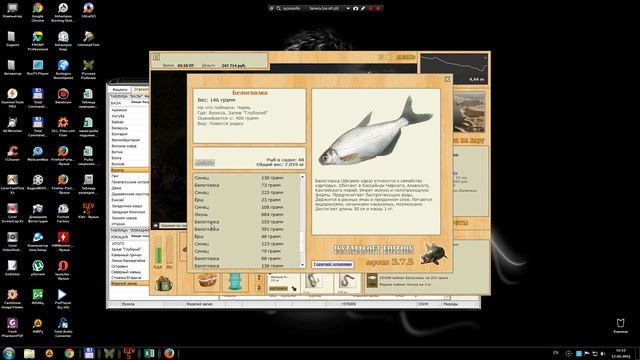Image resolution: width=640 pixels, height=360 pixels.
Task: Open the backpack inventory icon
Action: (x=164, y=284)
